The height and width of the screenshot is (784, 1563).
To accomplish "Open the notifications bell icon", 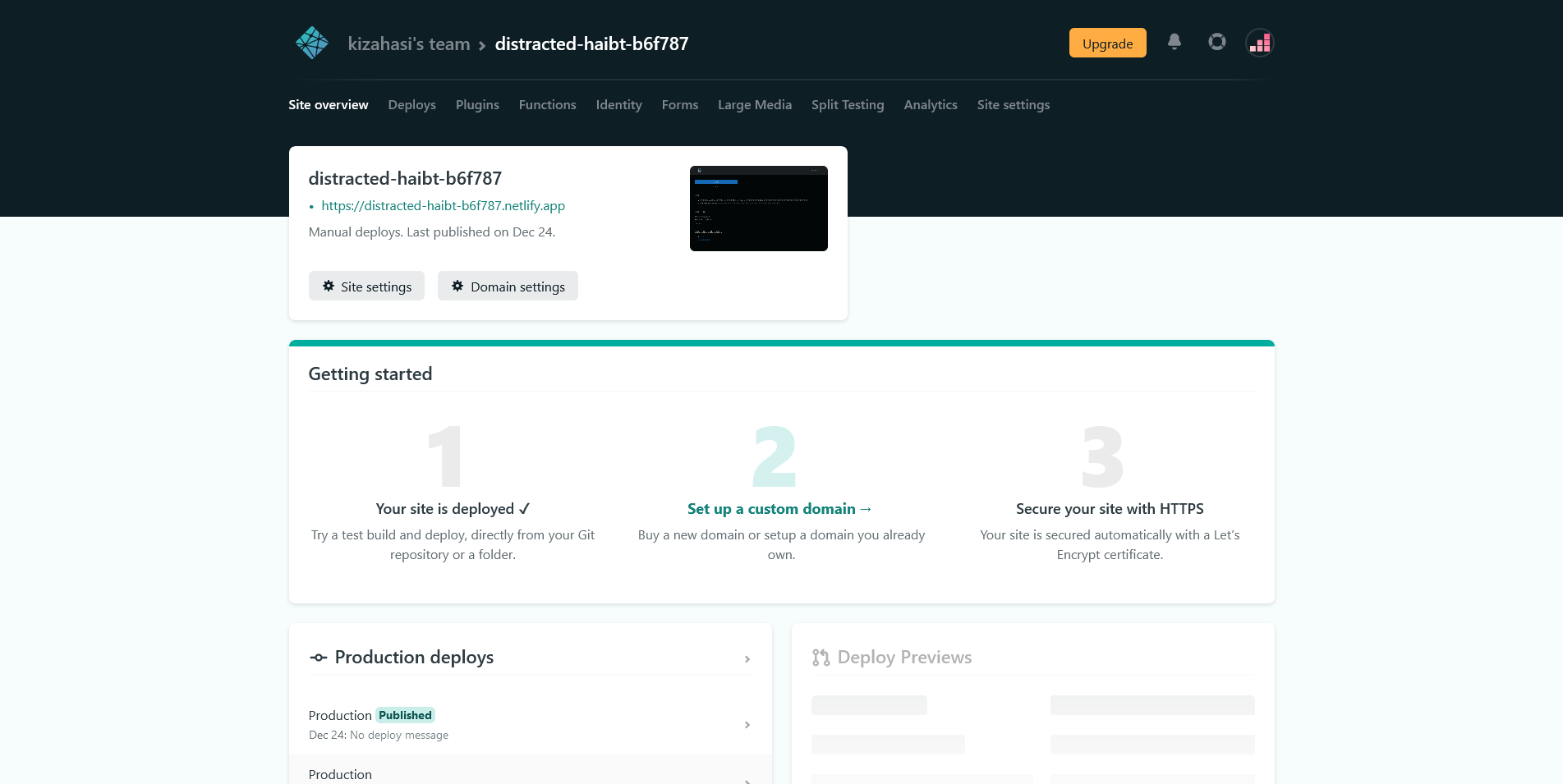I will (x=1175, y=42).
